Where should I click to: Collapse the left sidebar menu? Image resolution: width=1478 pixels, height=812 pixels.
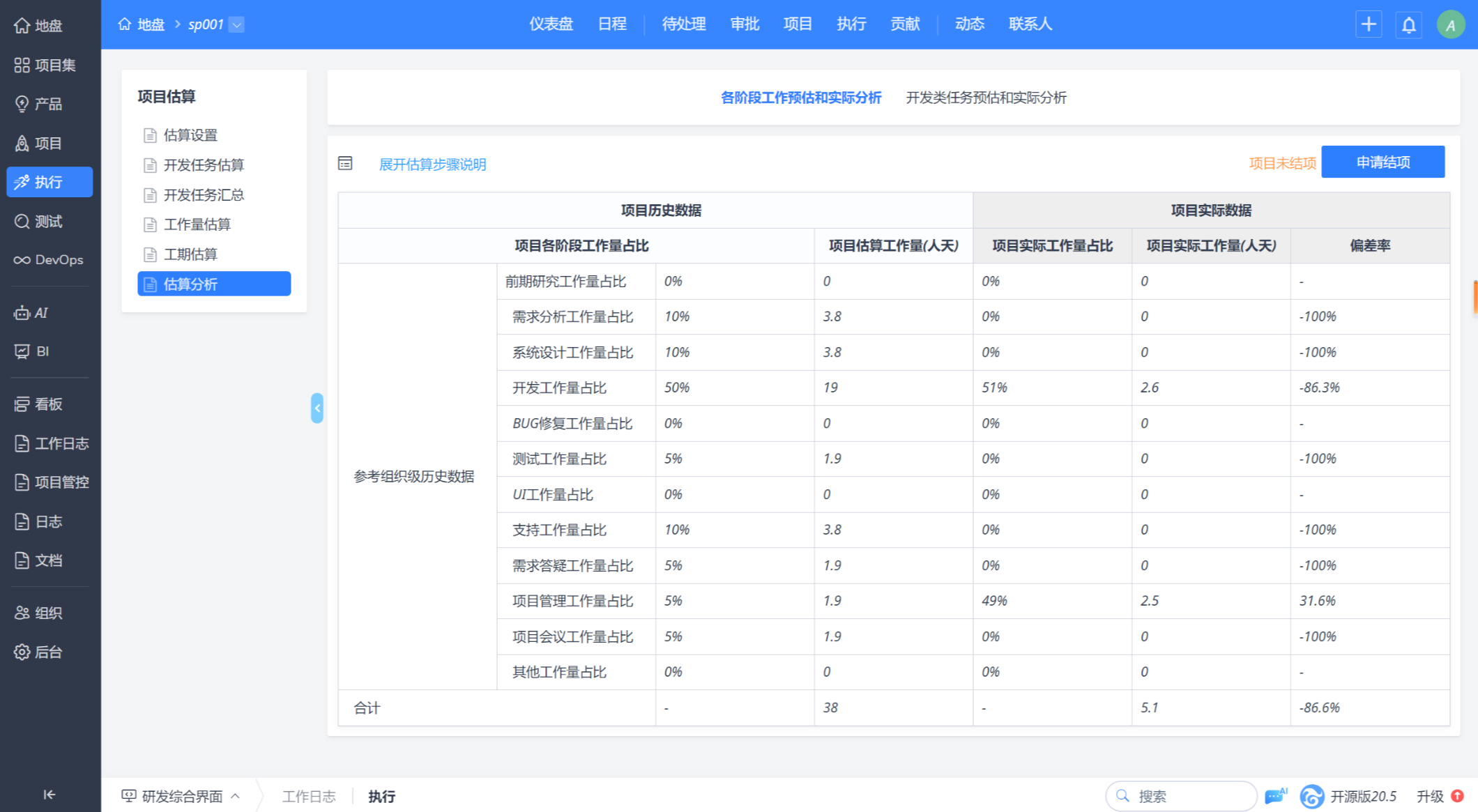point(49,795)
